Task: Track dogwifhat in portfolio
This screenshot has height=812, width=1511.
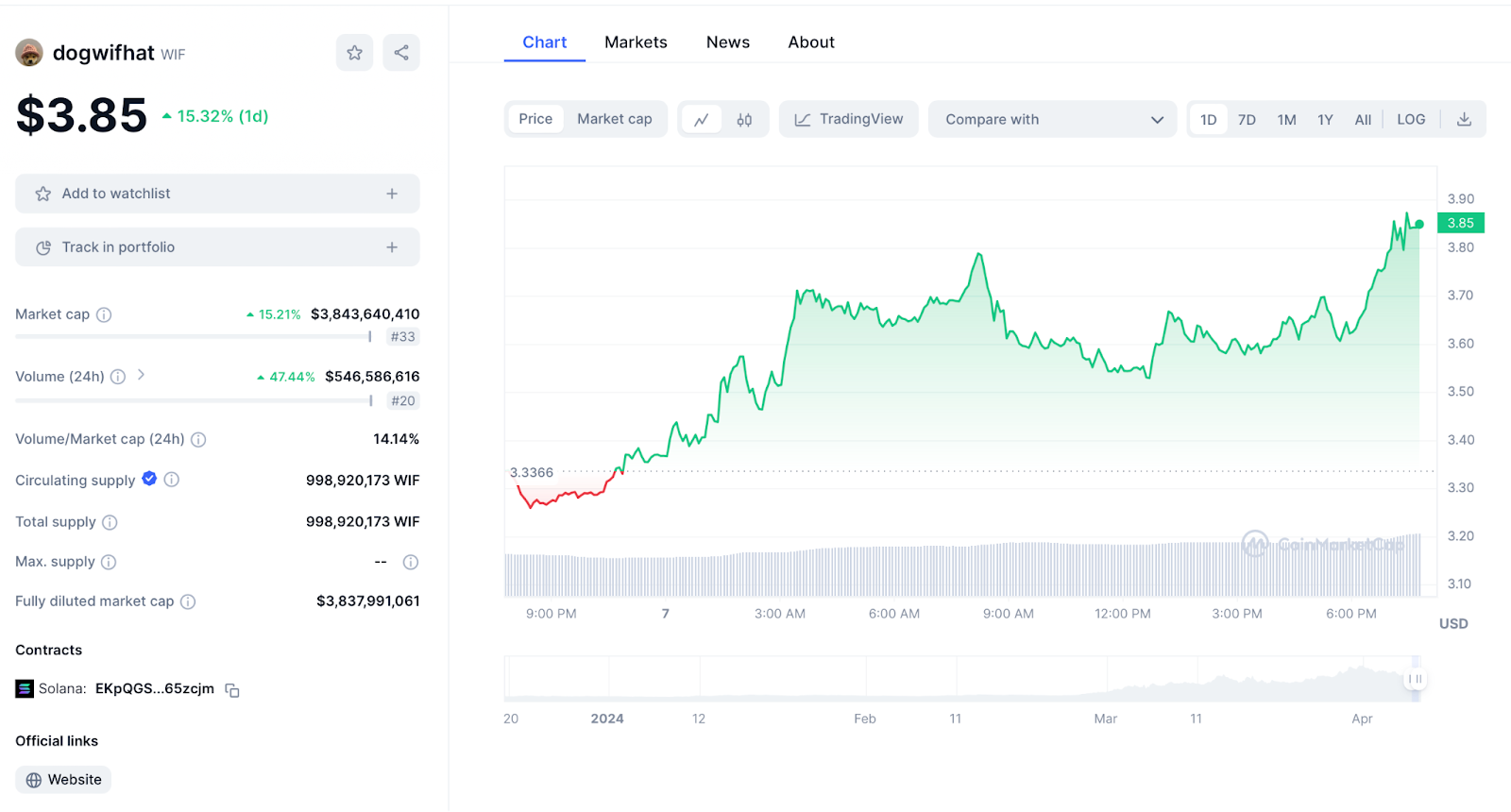Action: [x=217, y=247]
